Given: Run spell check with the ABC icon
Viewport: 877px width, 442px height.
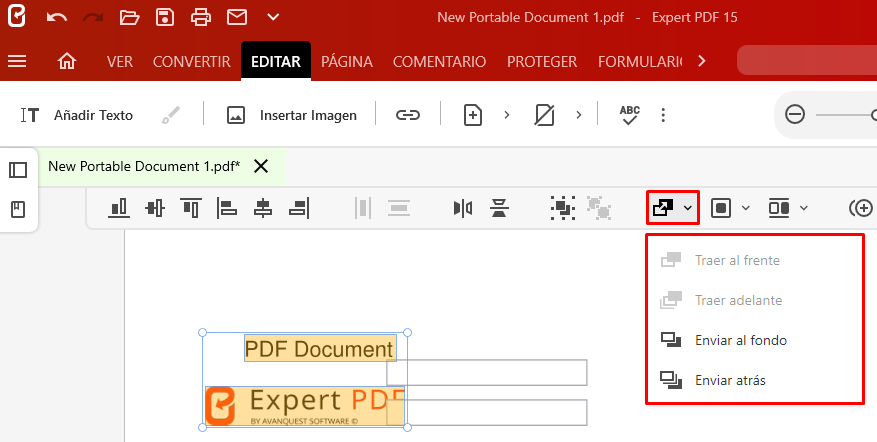Looking at the screenshot, I should tap(630, 115).
